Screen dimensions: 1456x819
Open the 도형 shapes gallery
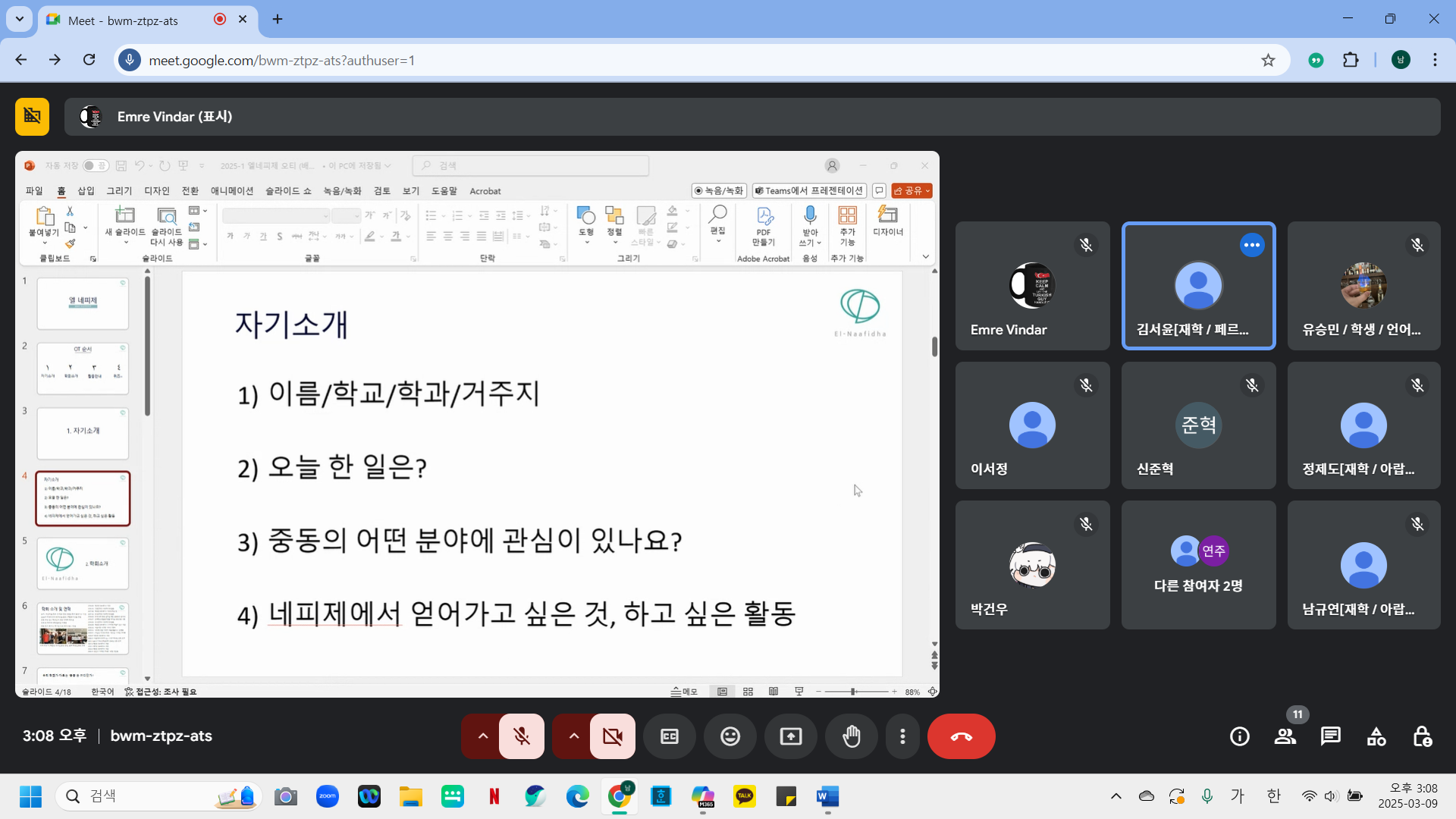coord(585,224)
